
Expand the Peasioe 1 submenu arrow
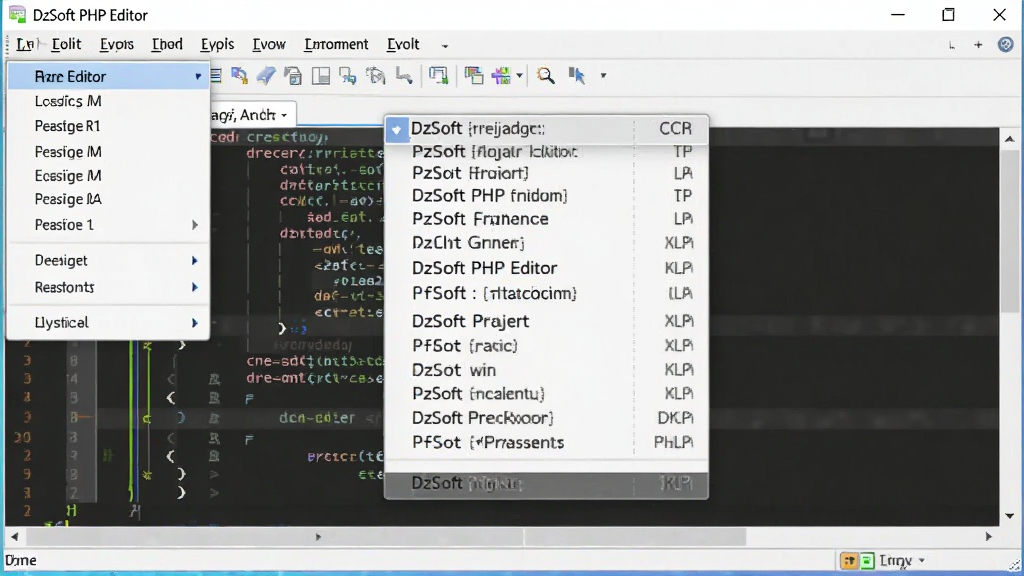[x=195, y=225]
